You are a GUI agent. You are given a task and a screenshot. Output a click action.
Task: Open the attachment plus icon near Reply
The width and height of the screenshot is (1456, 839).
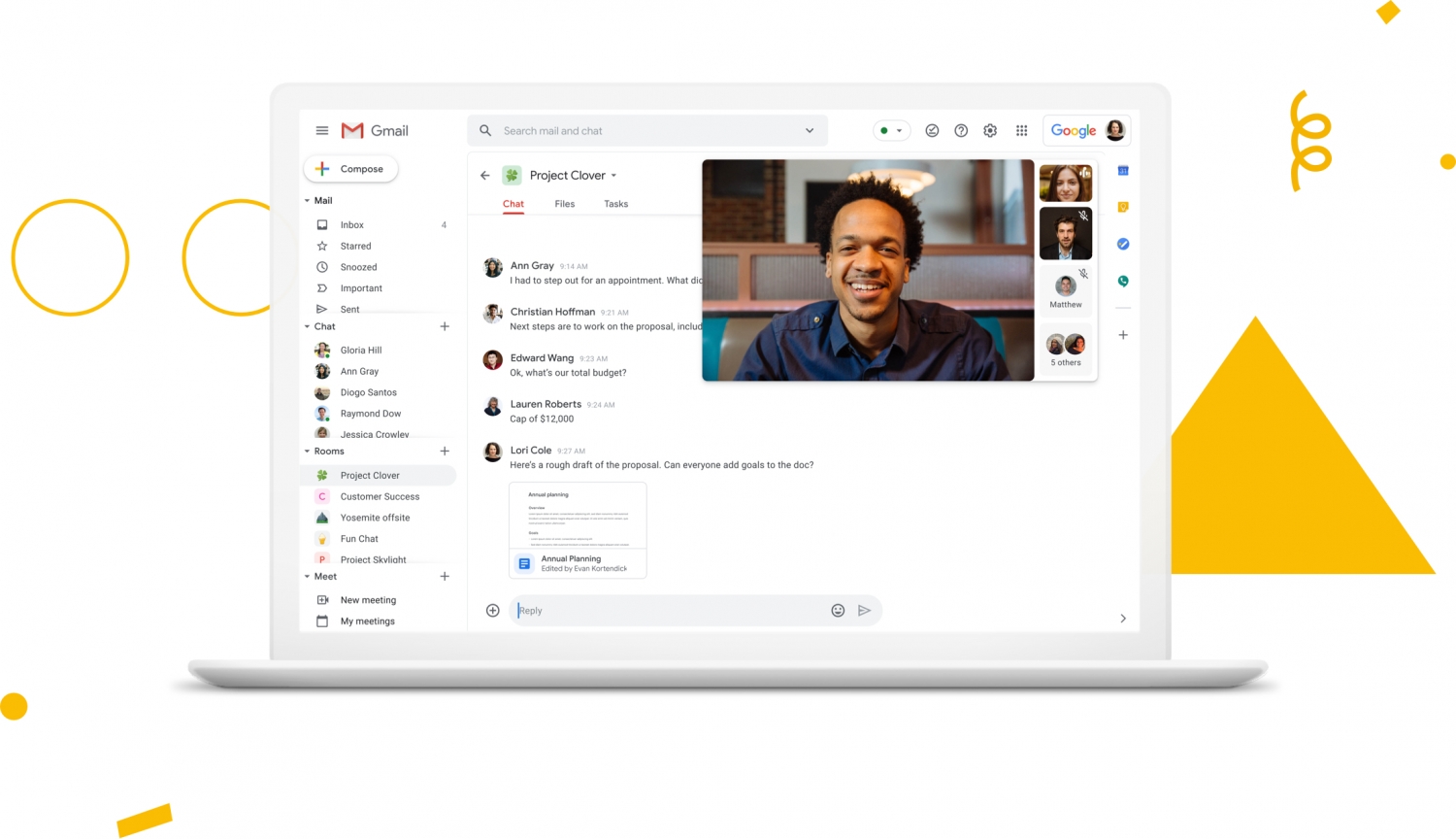(x=492, y=610)
